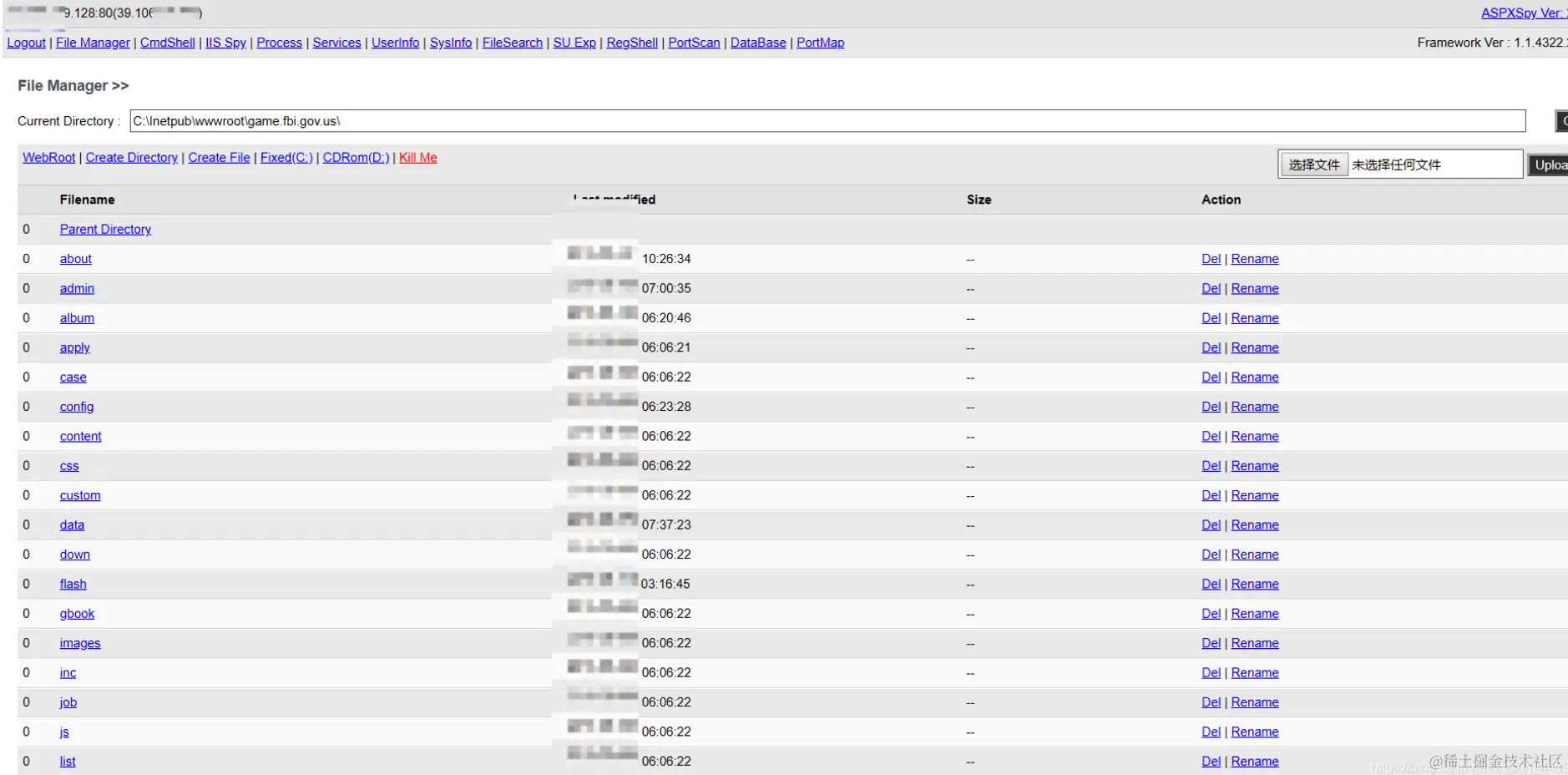1568x775 pixels.
Task: Launch the PortScan tool
Action: (694, 43)
